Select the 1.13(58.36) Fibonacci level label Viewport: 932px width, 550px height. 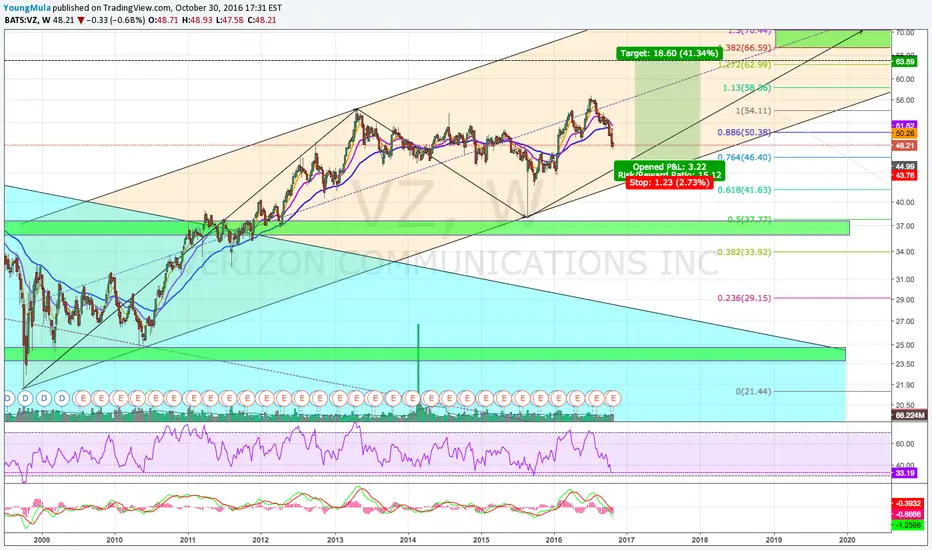(747, 87)
